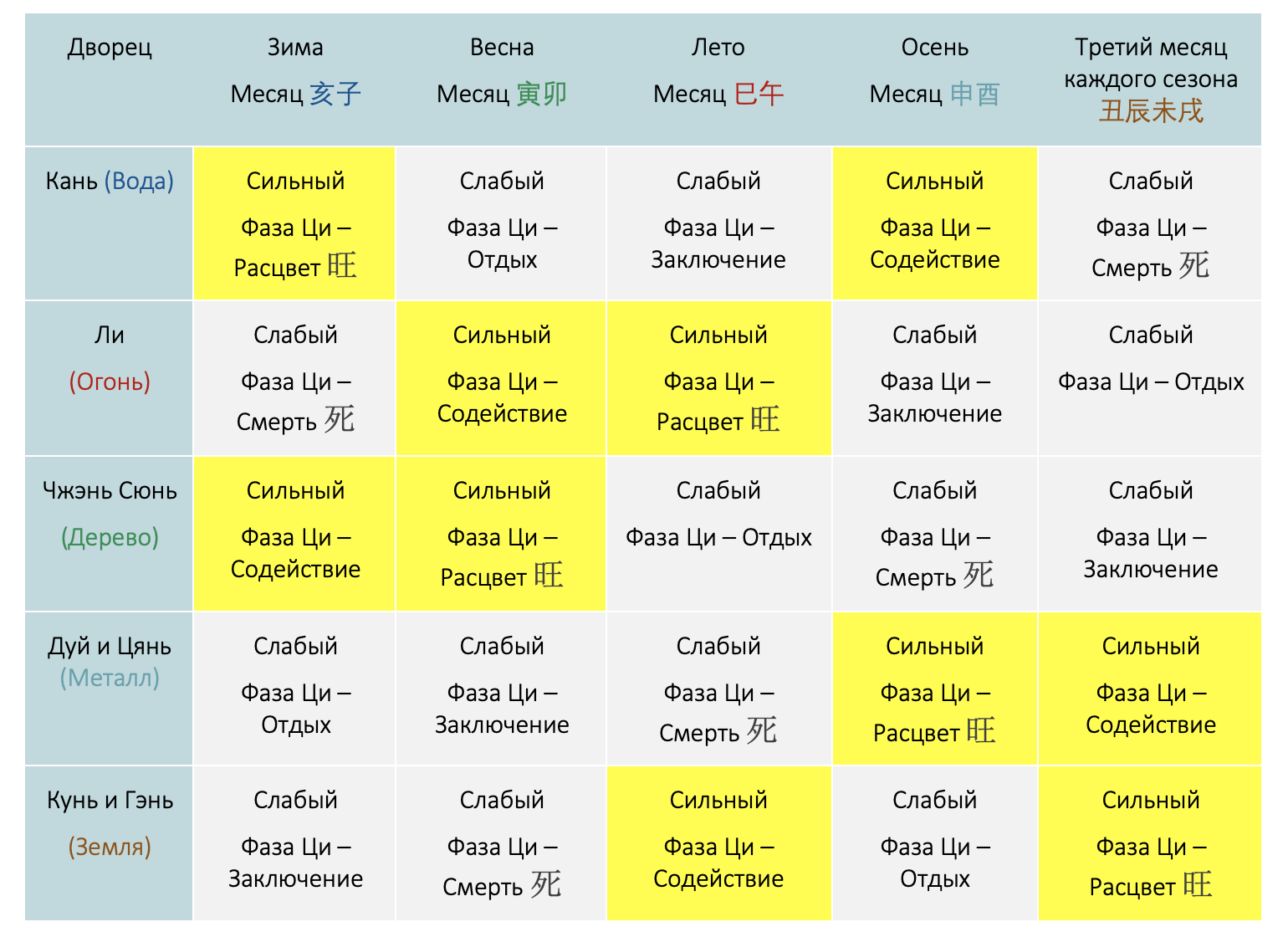1288x932 pixels.
Task: Click Кань winter cell with Расцвет
Action: (x=294, y=223)
